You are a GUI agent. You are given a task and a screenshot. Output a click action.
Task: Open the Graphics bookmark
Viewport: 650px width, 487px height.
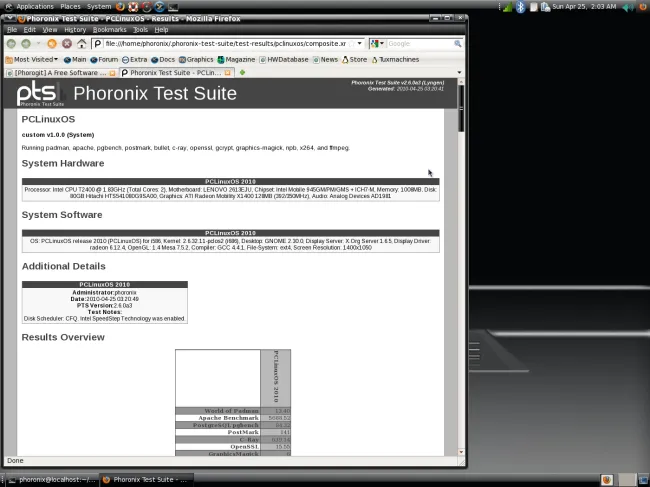pos(196,60)
